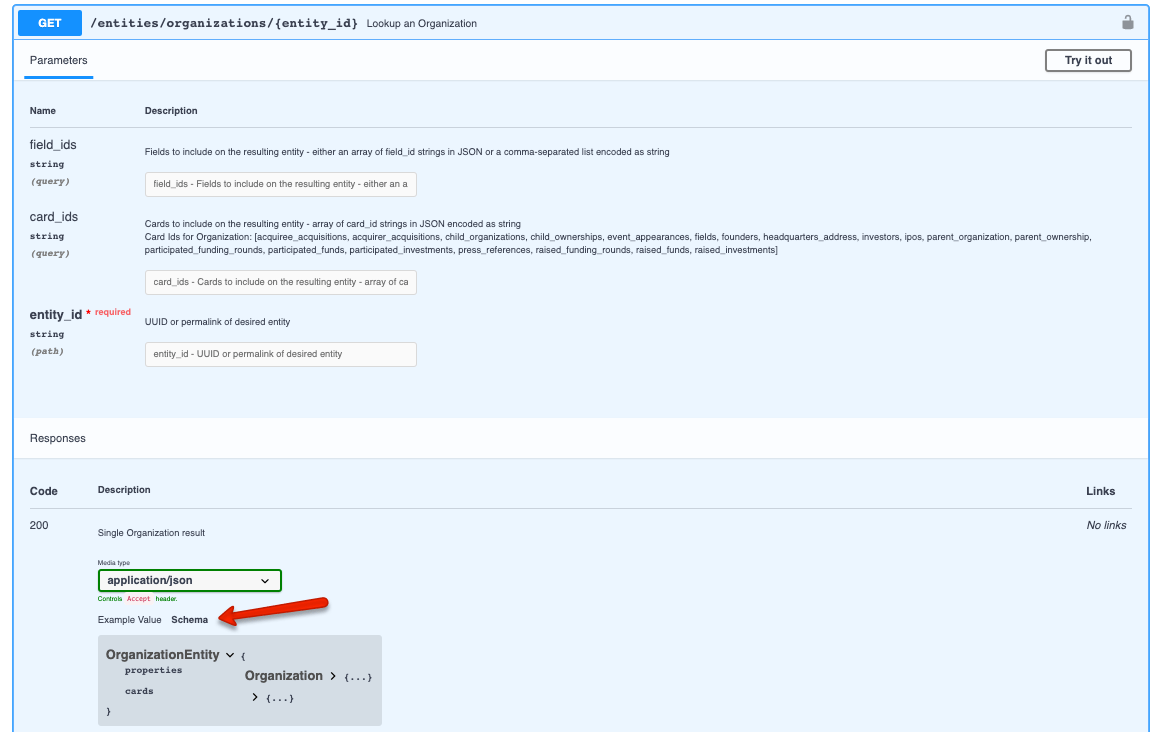Collapse the operation via Lookup an Organization header
Viewport: 1158px width, 732px height.
tap(421, 22)
